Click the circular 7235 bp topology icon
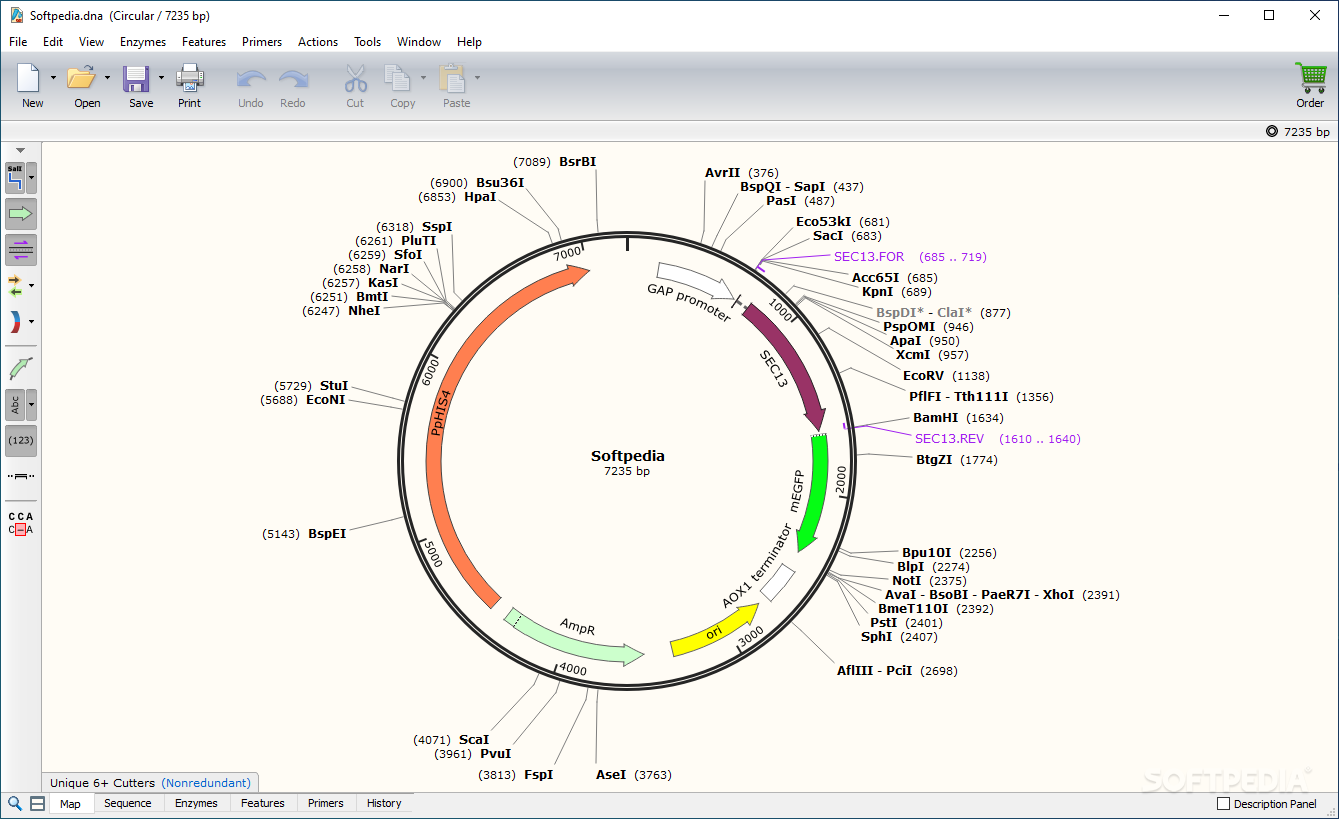1339x819 pixels. tap(1271, 132)
